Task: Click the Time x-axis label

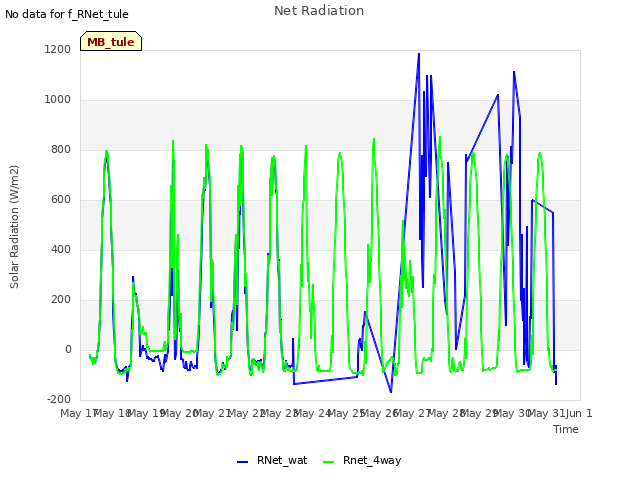Action: 566,429
